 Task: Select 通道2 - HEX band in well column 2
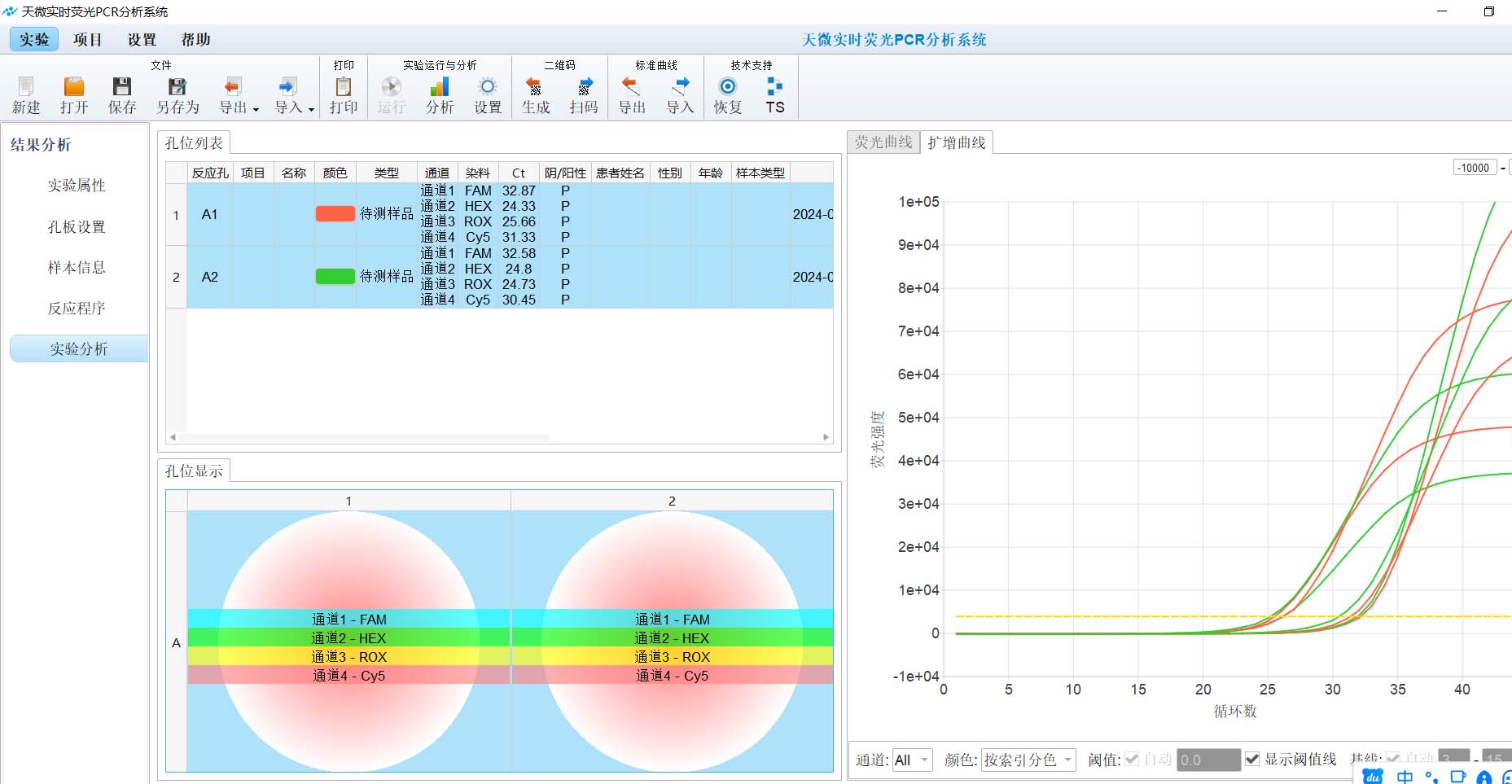point(672,637)
